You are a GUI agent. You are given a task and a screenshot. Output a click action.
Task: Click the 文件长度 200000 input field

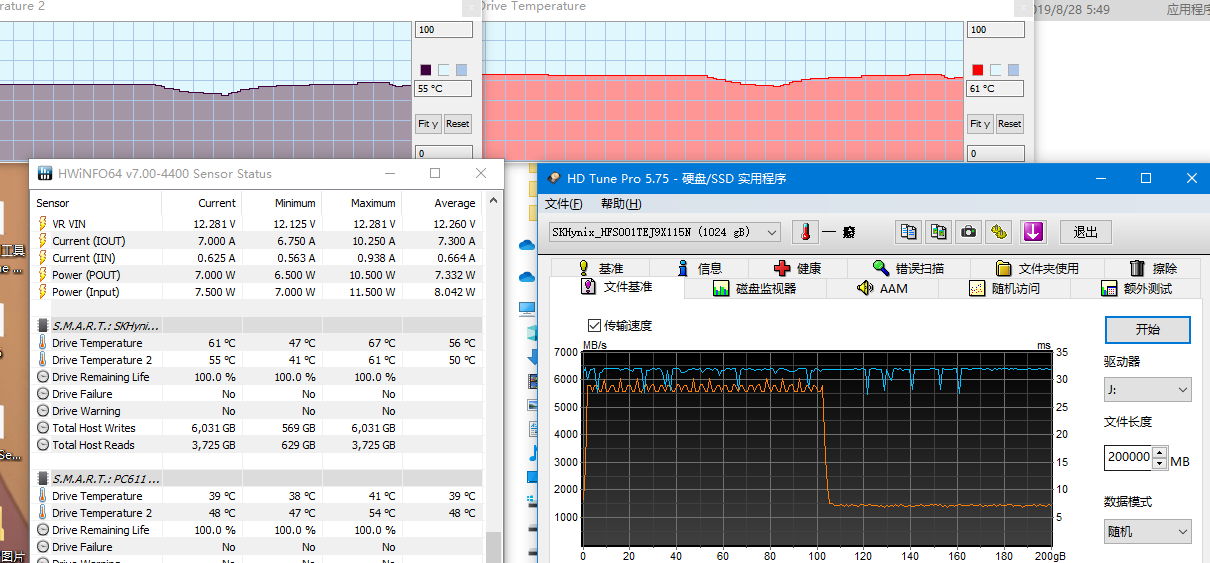1128,458
